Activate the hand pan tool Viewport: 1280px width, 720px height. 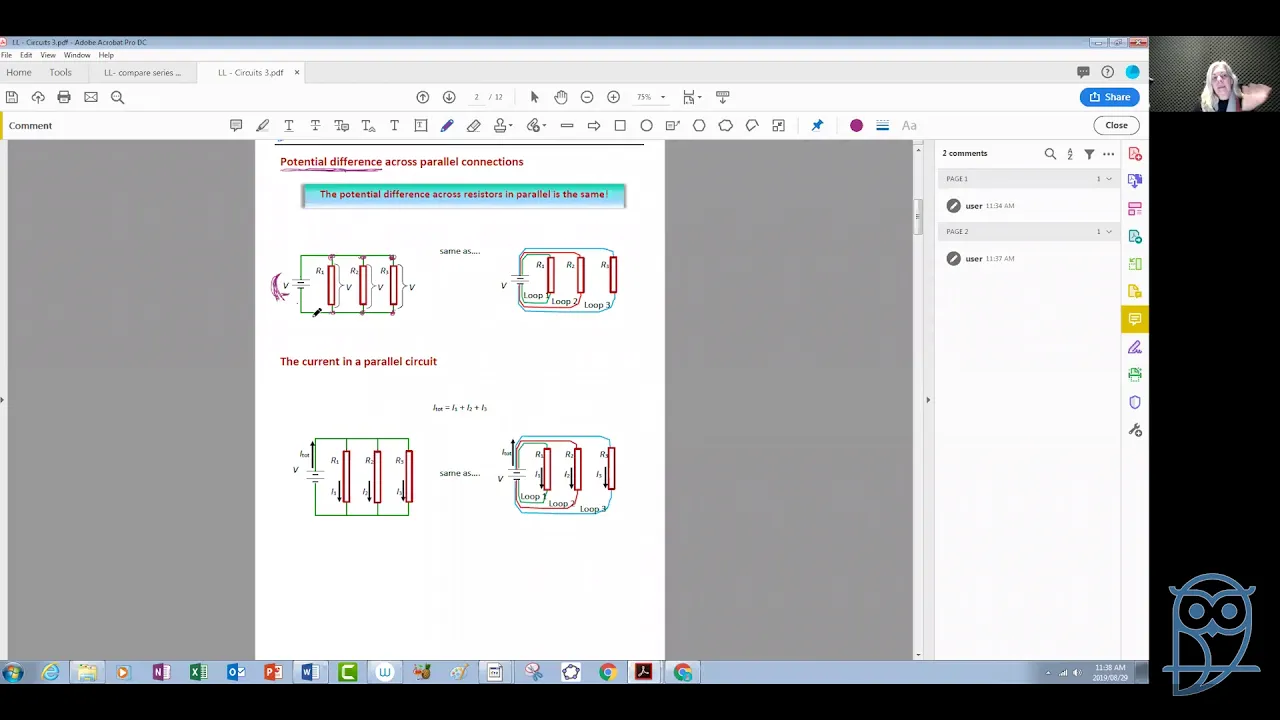tap(561, 97)
